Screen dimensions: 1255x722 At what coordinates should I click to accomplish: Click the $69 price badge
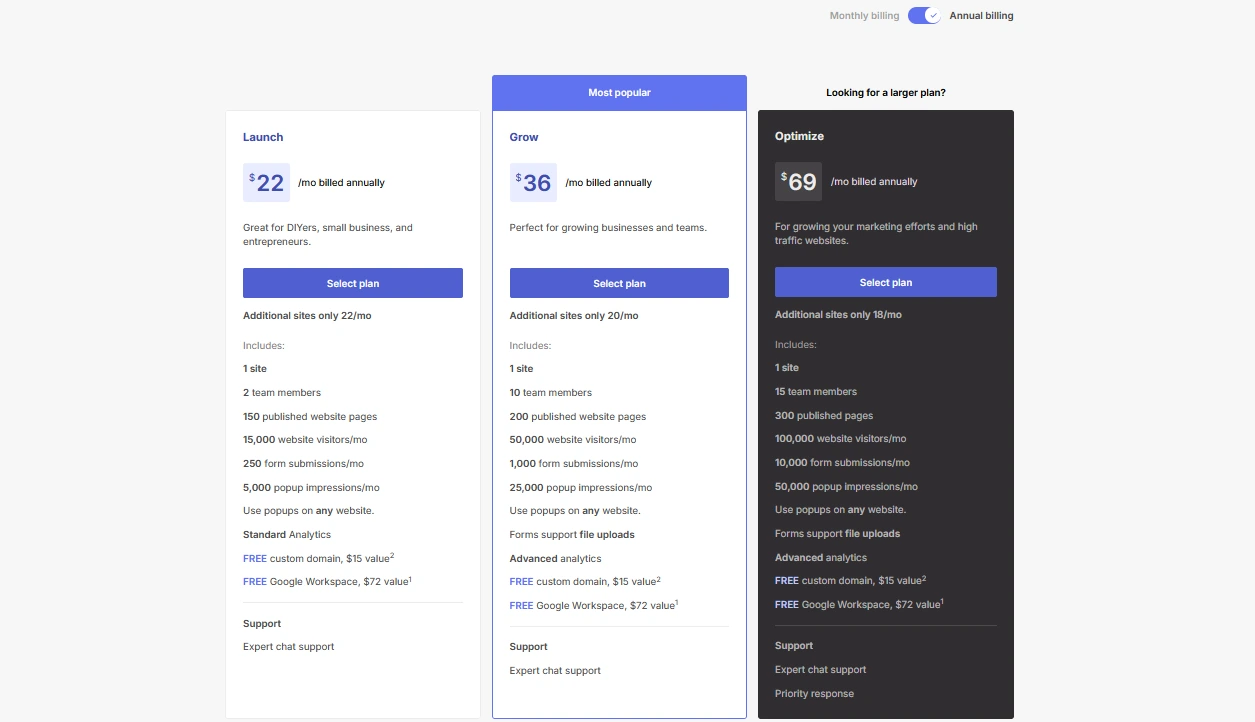click(x=798, y=182)
